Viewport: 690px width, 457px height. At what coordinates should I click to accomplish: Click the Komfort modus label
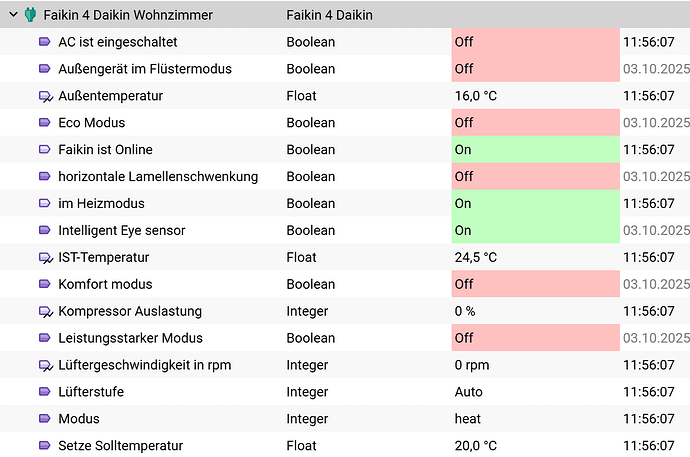[105, 284]
